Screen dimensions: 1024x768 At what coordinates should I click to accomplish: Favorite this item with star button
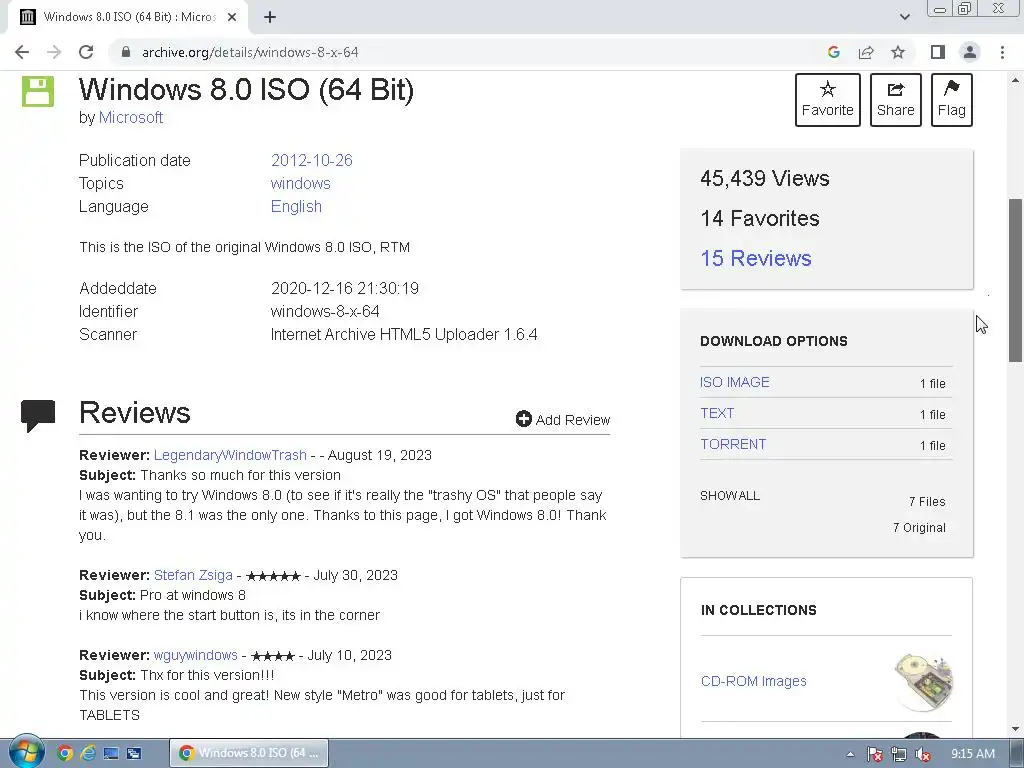pyautogui.click(x=827, y=99)
